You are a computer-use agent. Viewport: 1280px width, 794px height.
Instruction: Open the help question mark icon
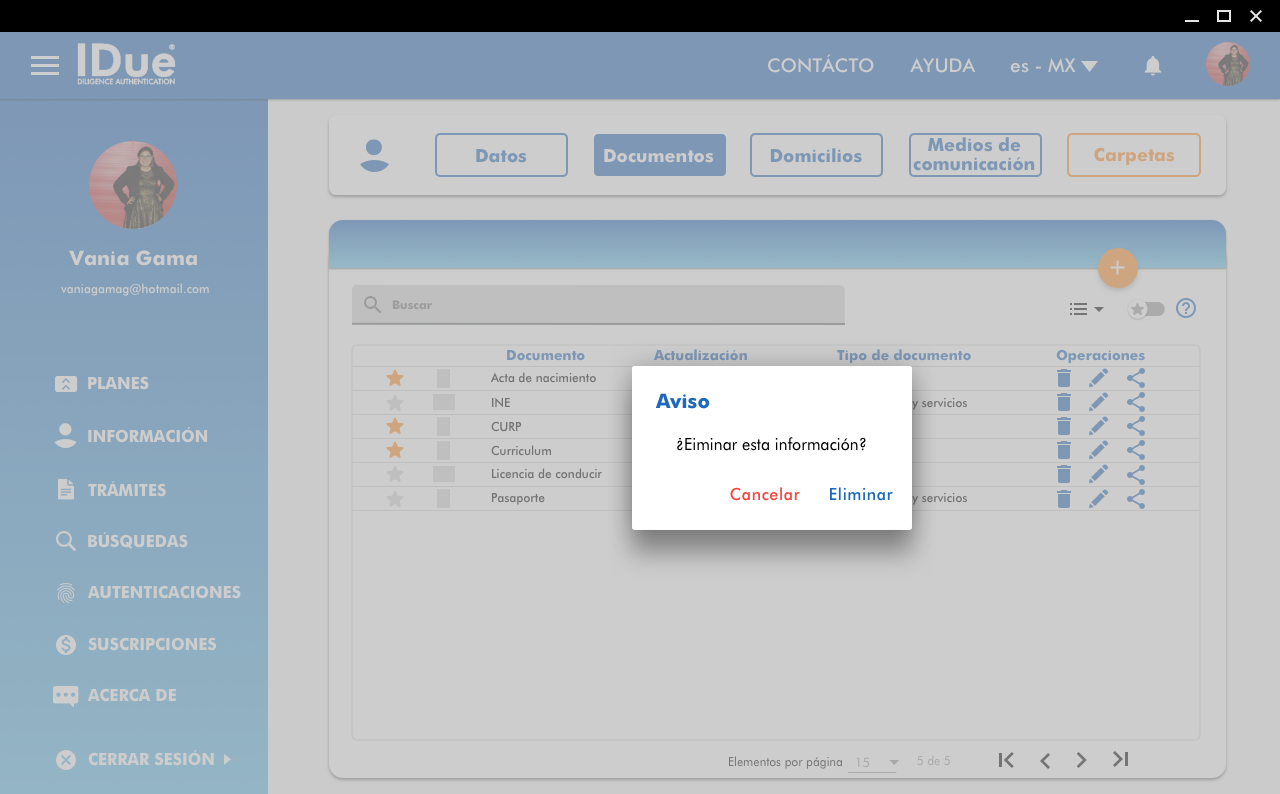point(1186,308)
